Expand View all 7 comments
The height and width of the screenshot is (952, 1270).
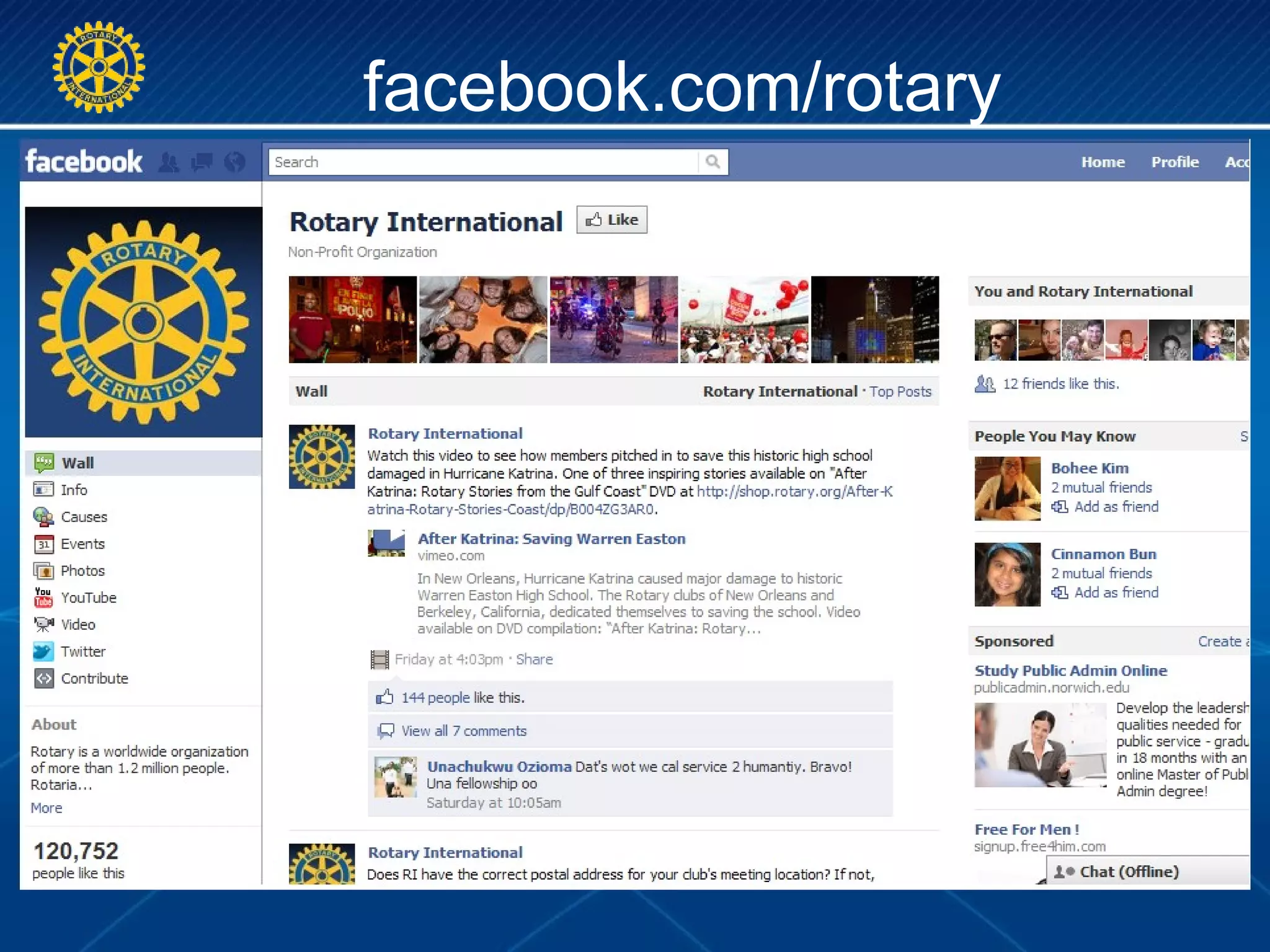pyautogui.click(x=464, y=731)
